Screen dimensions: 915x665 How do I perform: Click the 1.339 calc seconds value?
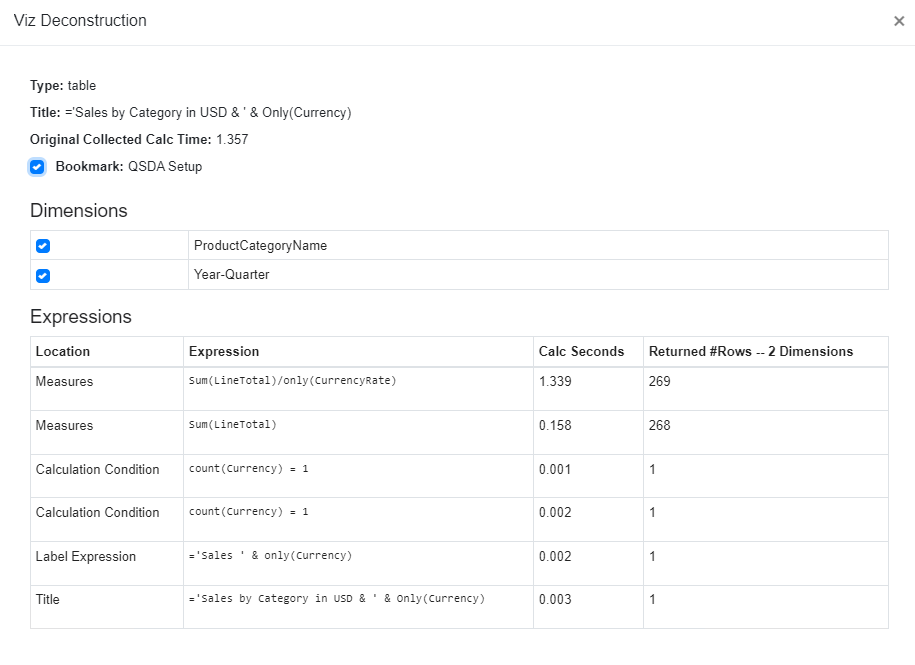coord(556,382)
